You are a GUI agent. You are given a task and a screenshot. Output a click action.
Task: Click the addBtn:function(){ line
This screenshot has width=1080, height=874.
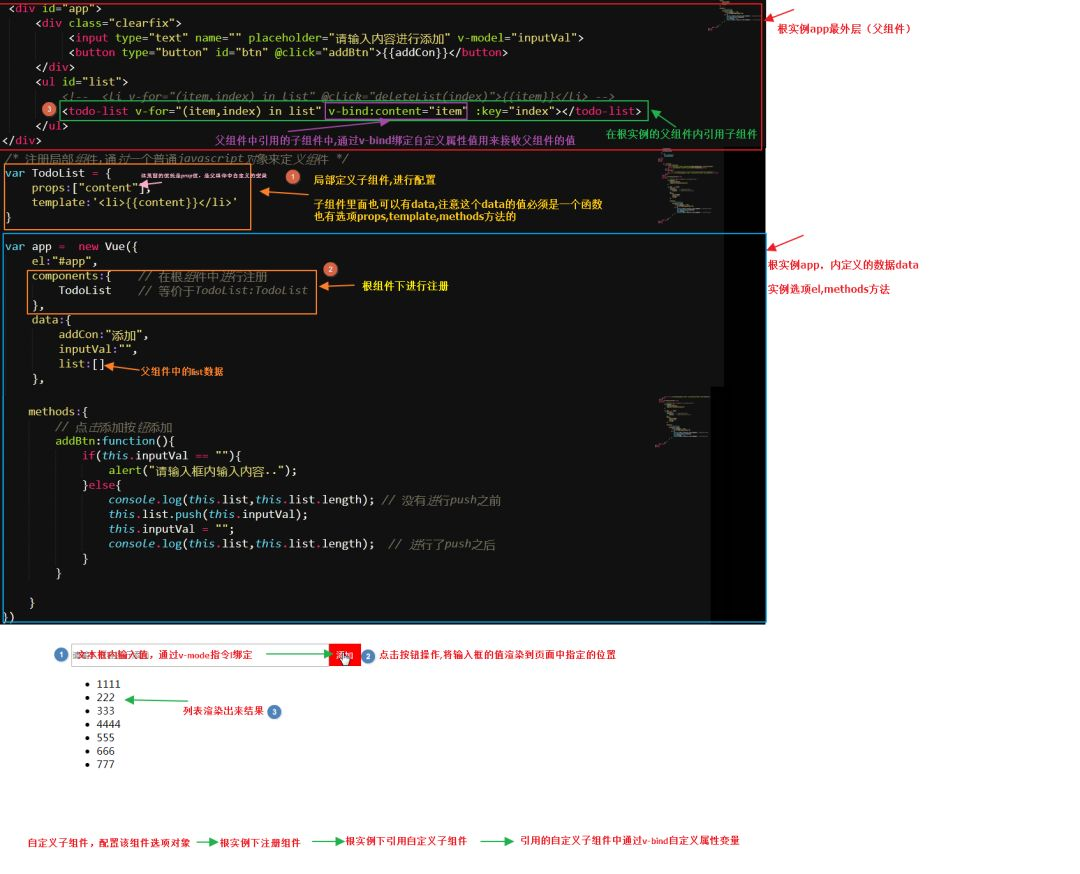pyautogui.click(x=115, y=441)
